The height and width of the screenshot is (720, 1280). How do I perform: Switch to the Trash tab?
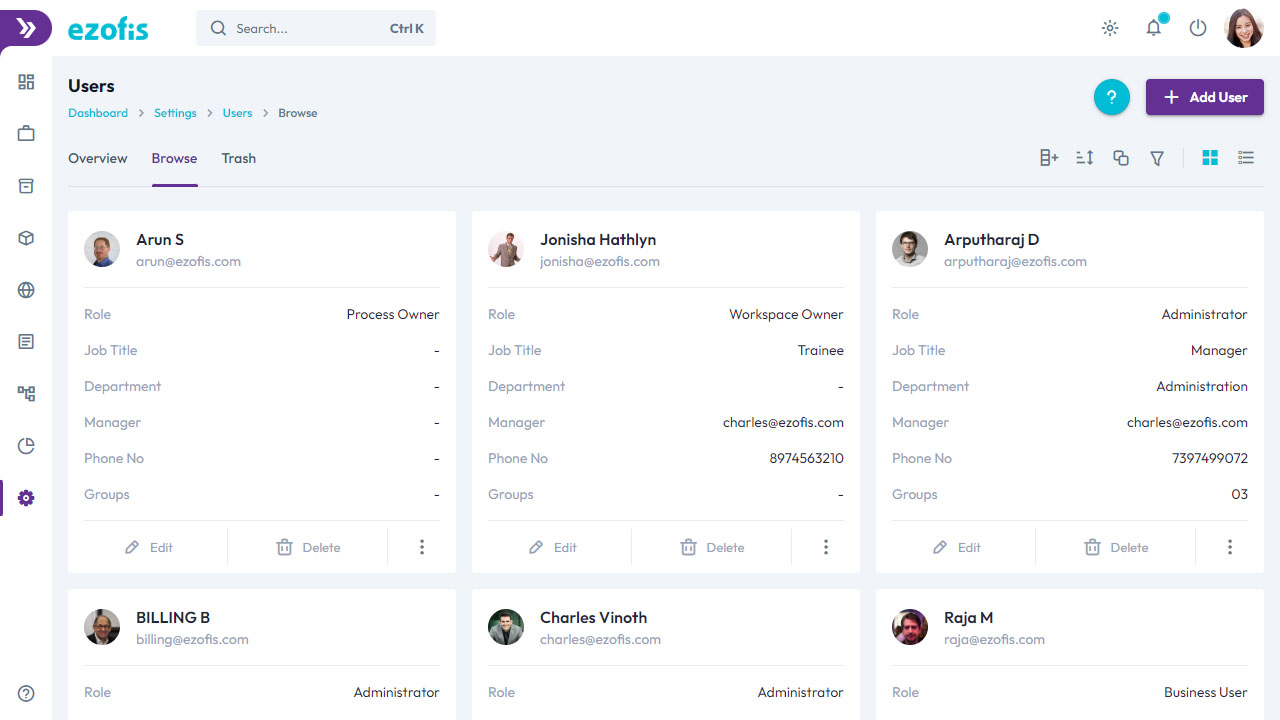tap(239, 158)
